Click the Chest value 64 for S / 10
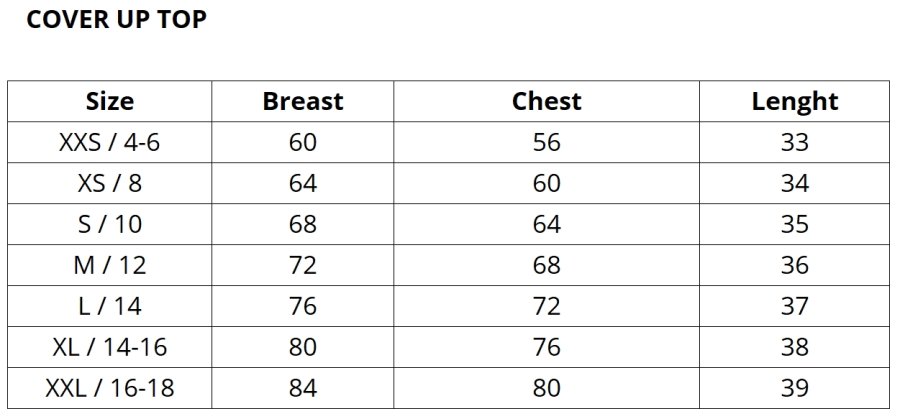The width and height of the screenshot is (900, 419). [x=546, y=224]
